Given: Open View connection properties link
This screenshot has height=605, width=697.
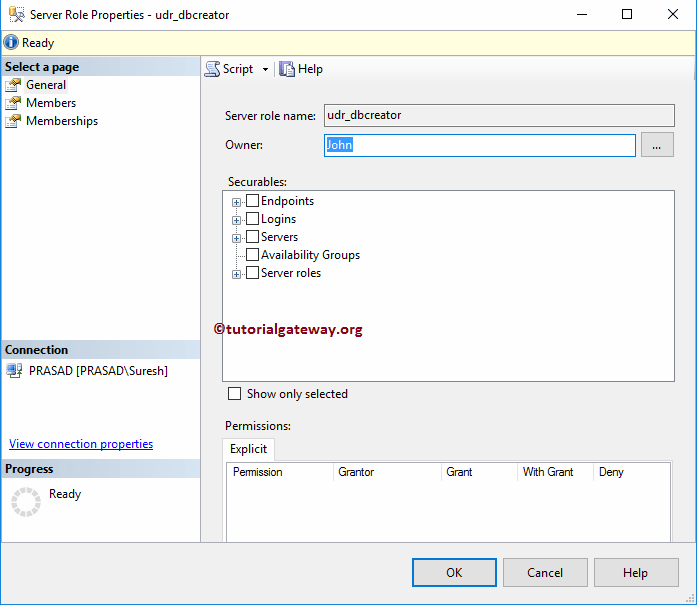Looking at the screenshot, I should (x=81, y=444).
